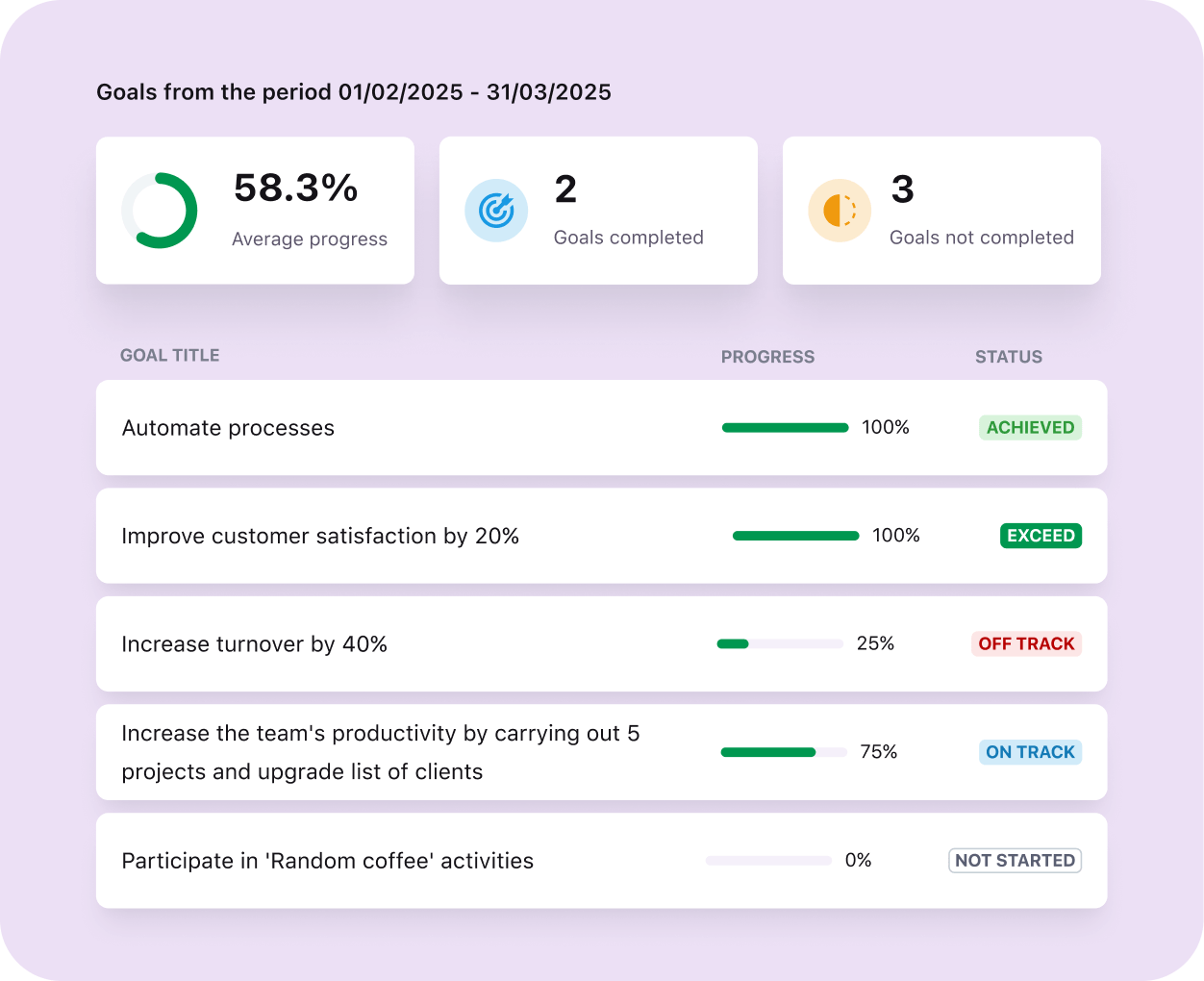Open the 58.3% Average progress card
Image resolution: width=1204 pixels, height=981 pixels.
coord(255,211)
